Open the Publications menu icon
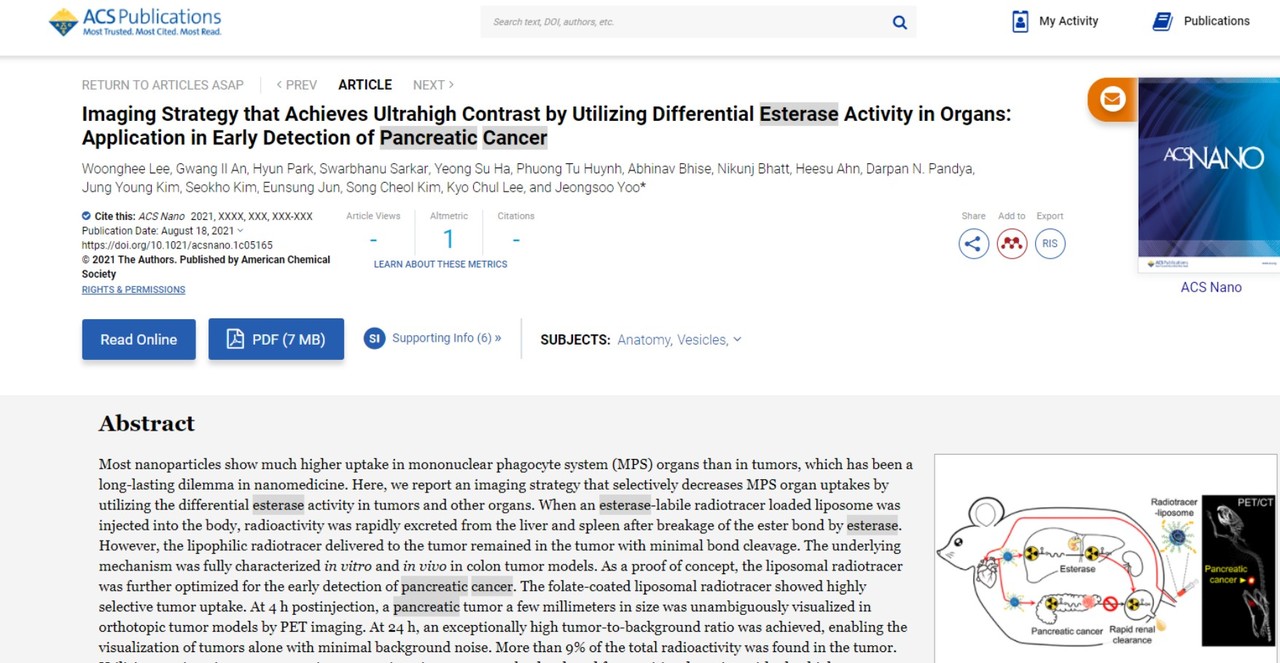Screen dimensions: 1280x663 (1162, 21)
